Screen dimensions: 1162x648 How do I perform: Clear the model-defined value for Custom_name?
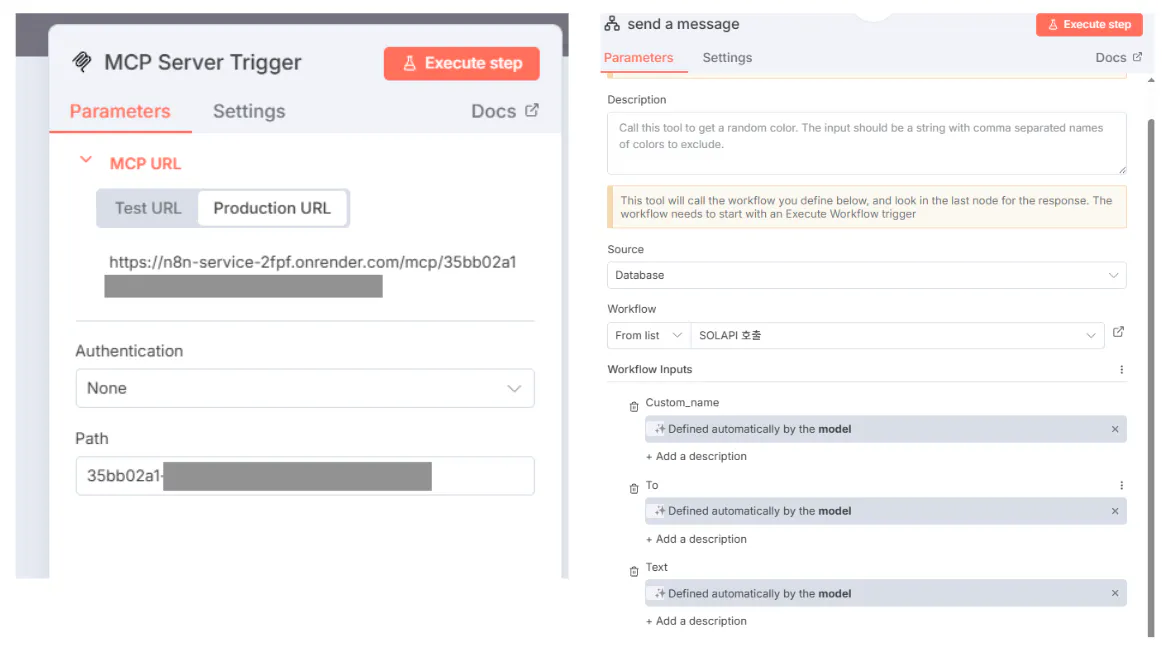click(x=1115, y=429)
